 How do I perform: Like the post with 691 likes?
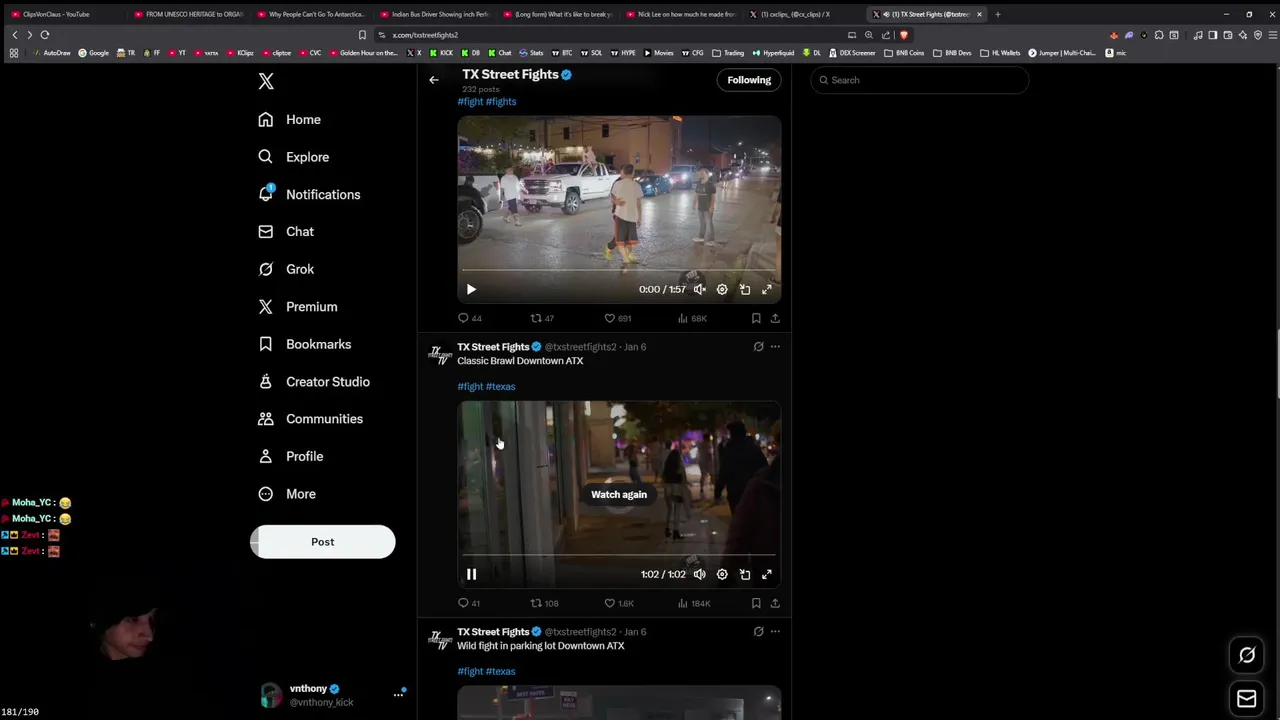point(618,318)
